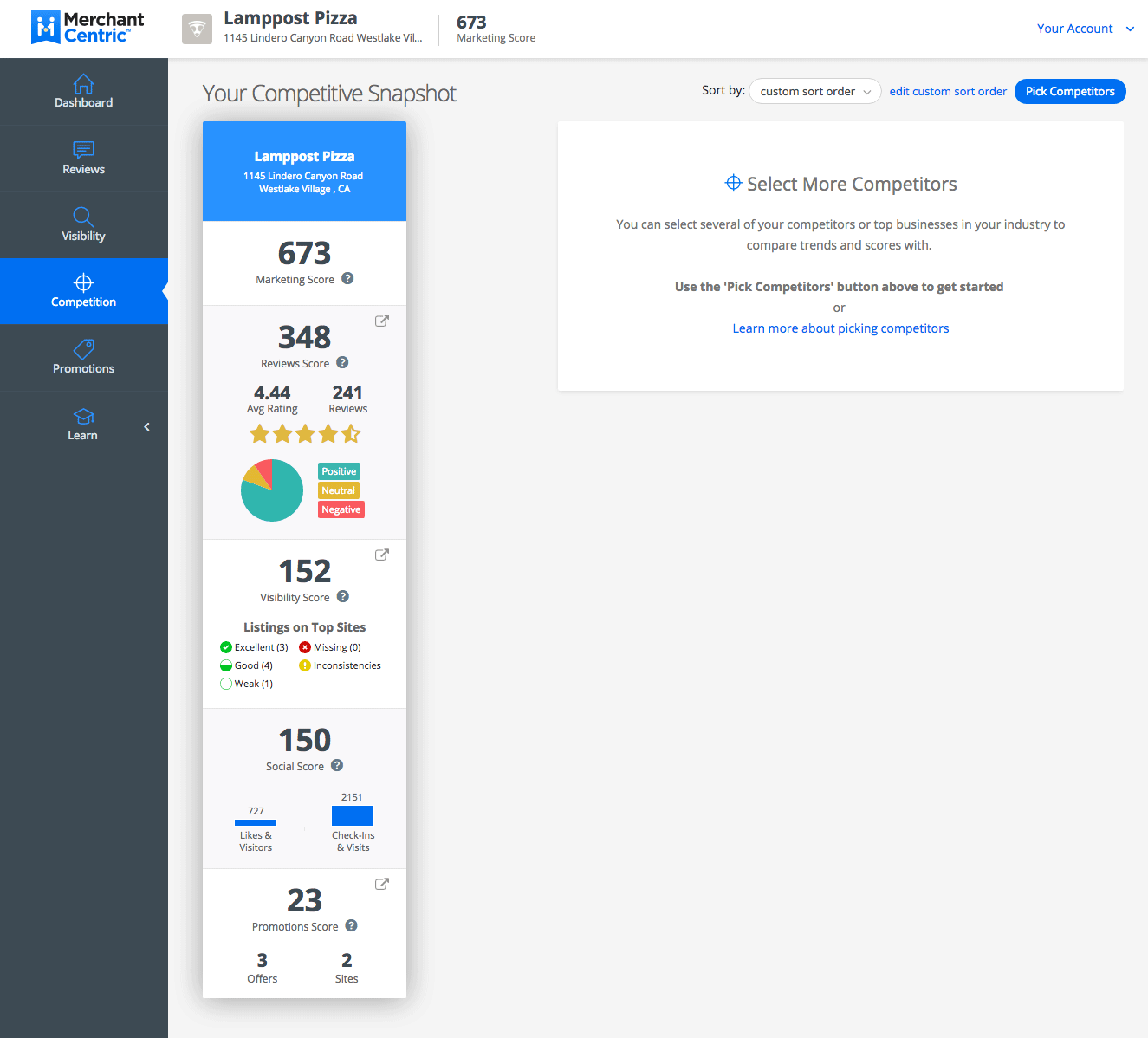The width and height of the screenshot is (1148, 1038).
Task: Click the 241 Reviews count
Action: (347, 399)
